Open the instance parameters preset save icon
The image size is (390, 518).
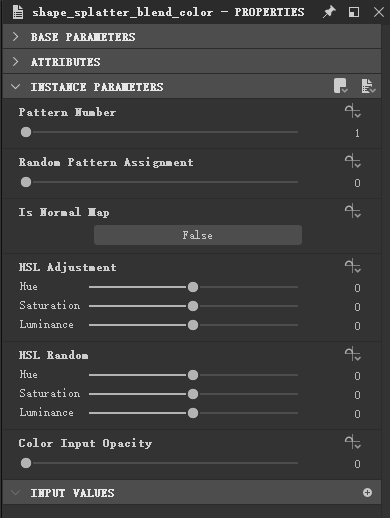pyautogui.click(x=341, y=86)
